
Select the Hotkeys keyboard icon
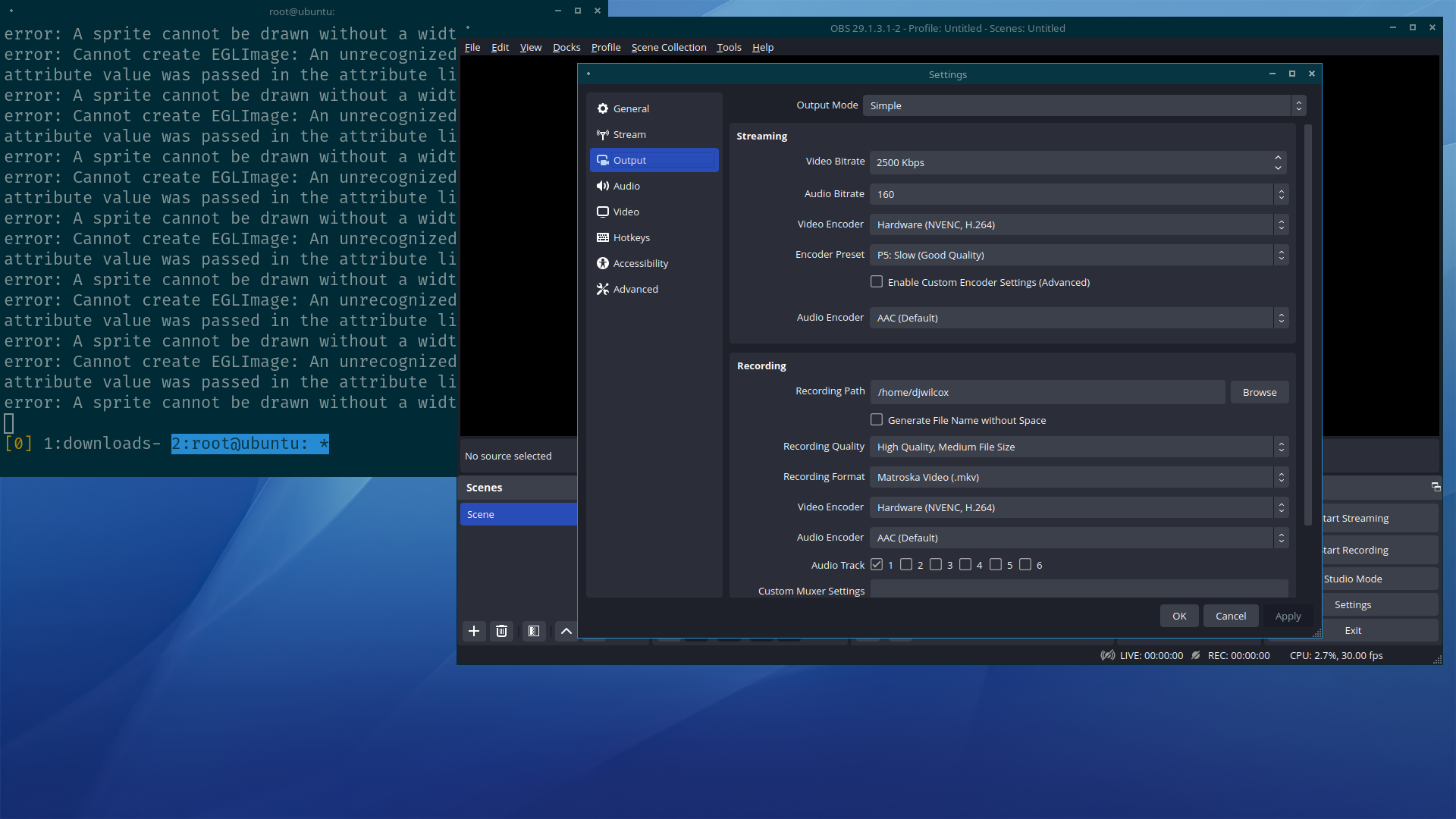[603, 237]
